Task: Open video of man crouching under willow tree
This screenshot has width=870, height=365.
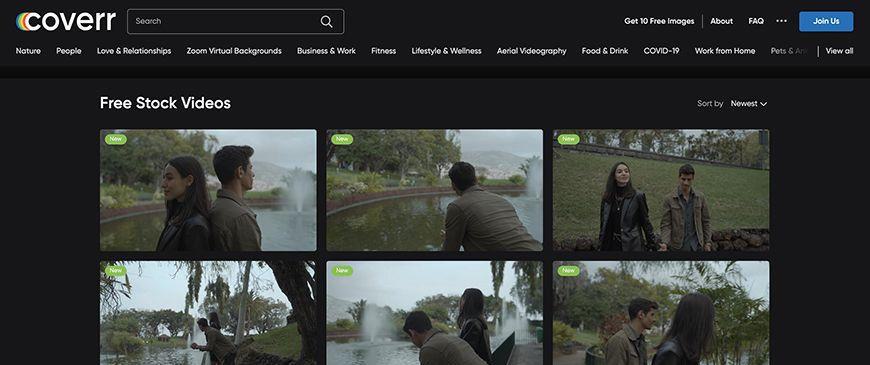Action: [208, 313]
